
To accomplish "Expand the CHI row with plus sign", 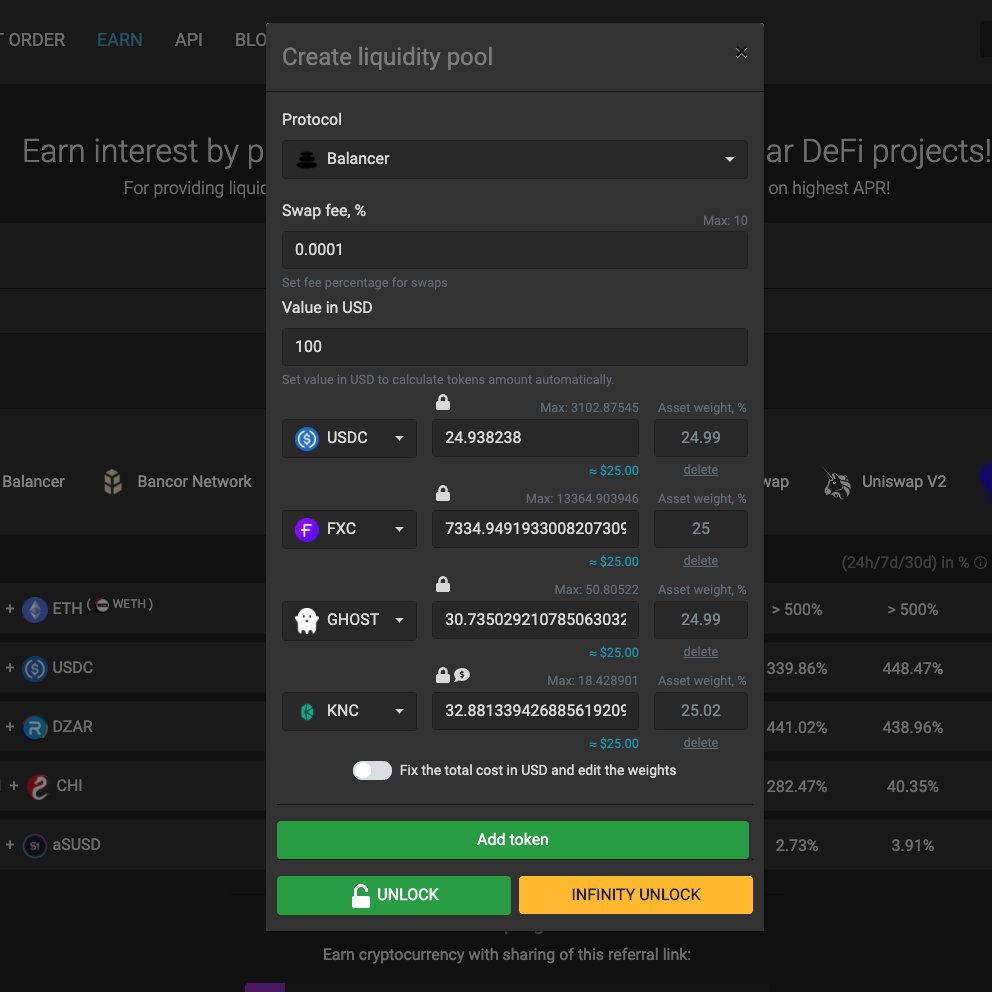I will 14,786.
